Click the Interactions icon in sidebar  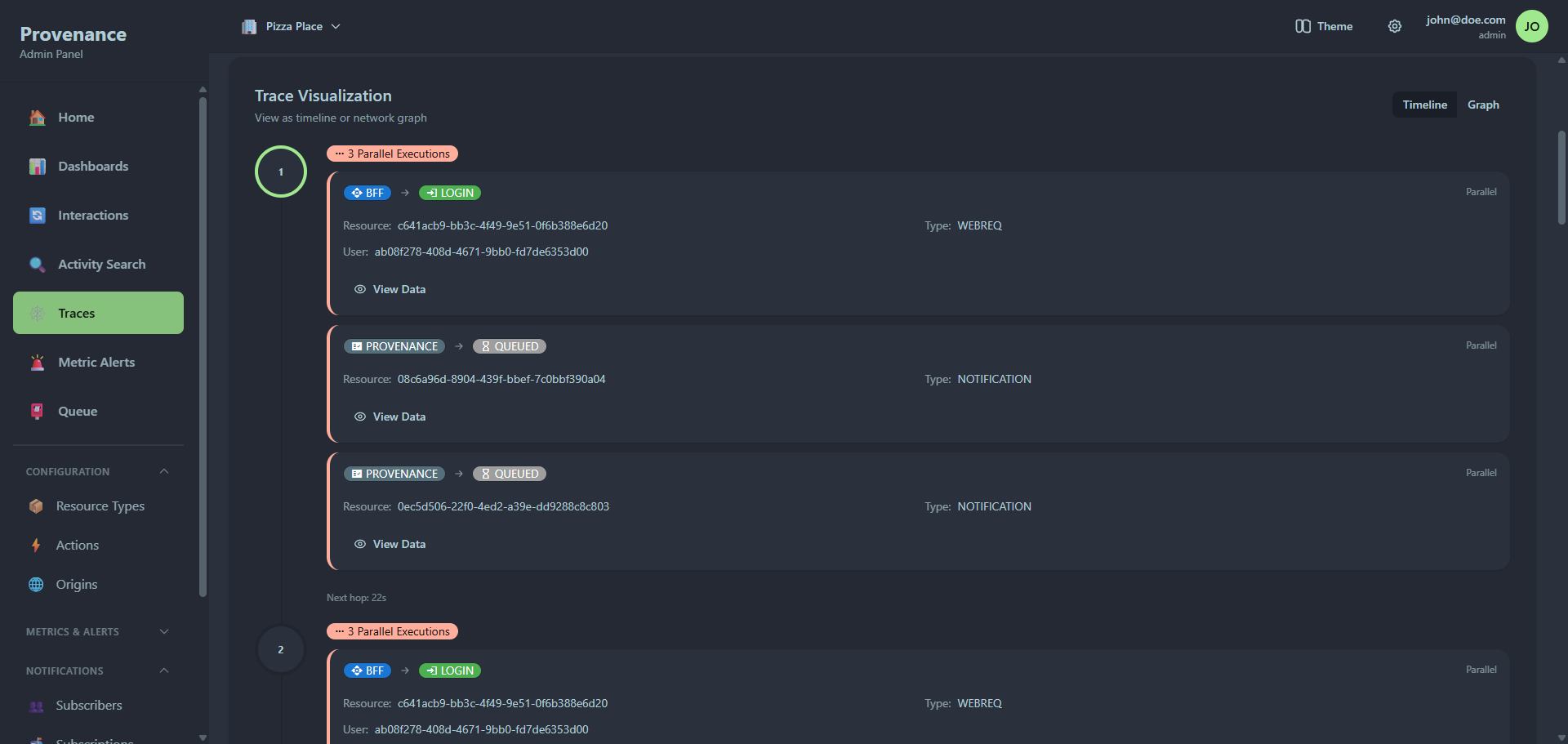[38, 216]
